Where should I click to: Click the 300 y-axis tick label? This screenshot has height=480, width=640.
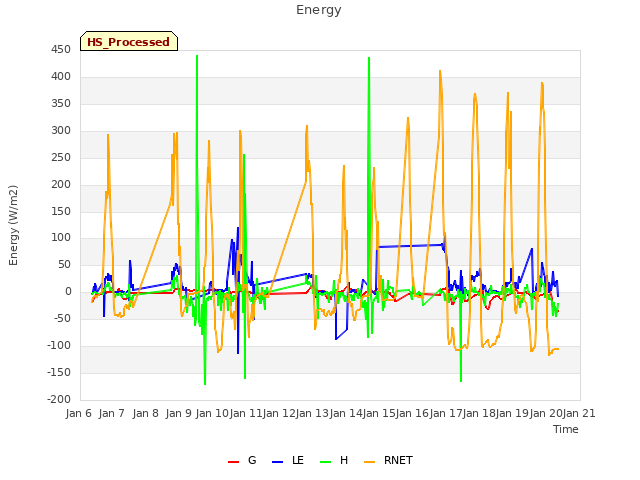pos(61,130)
